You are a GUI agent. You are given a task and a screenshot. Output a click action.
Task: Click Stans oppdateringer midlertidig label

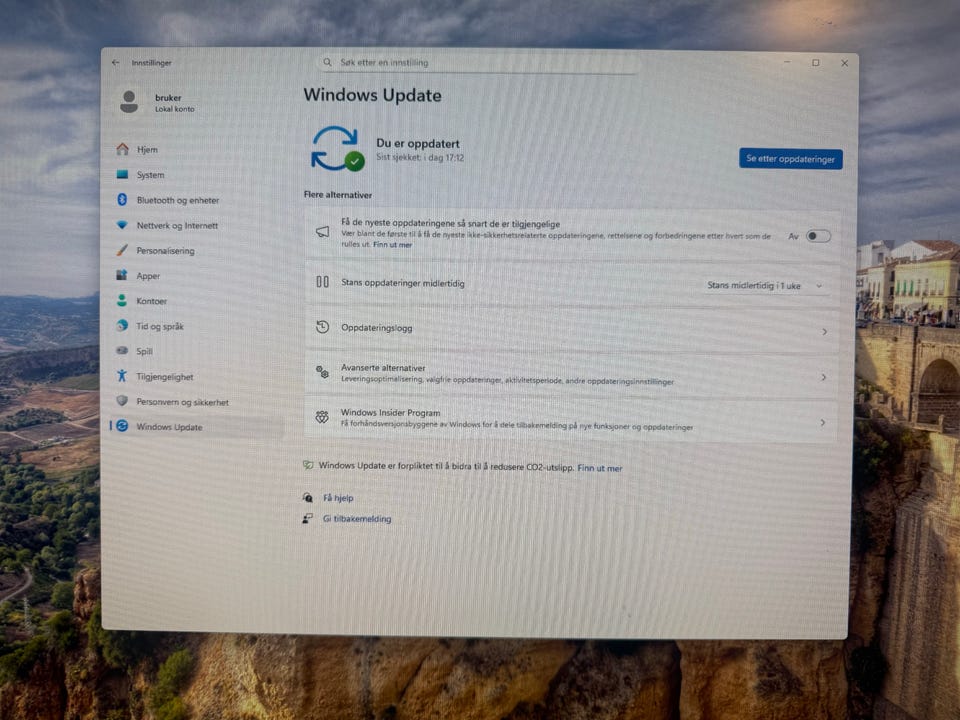coord(402,283)
